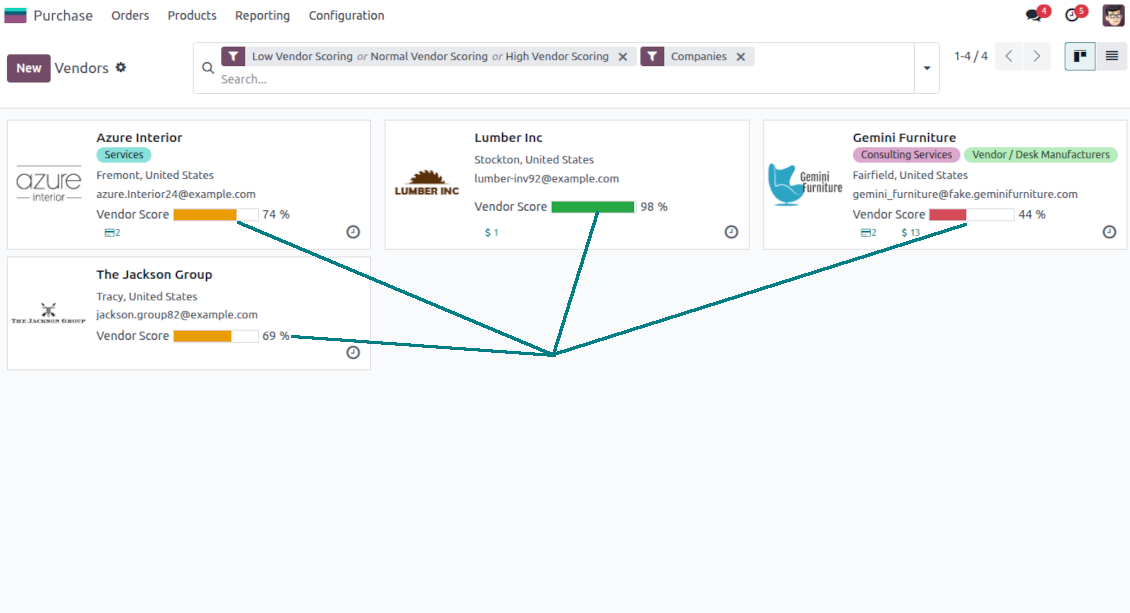Screen dimensions: 1130x613
Task: Open The Jackson Group vendor name
Action: tap(154, 274)
